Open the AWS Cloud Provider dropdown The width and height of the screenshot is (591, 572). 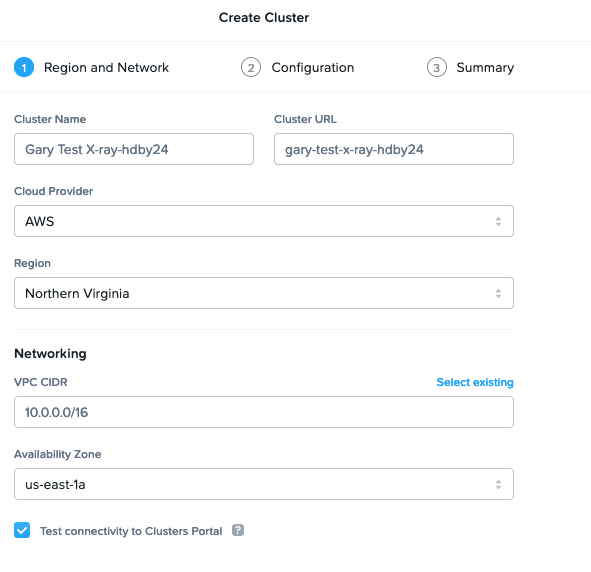pyautogui.click(x=264, y=221)
